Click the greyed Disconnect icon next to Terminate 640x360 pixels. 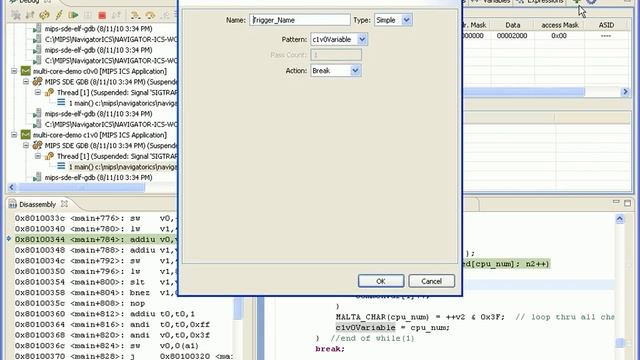click(x=116, y=16)
